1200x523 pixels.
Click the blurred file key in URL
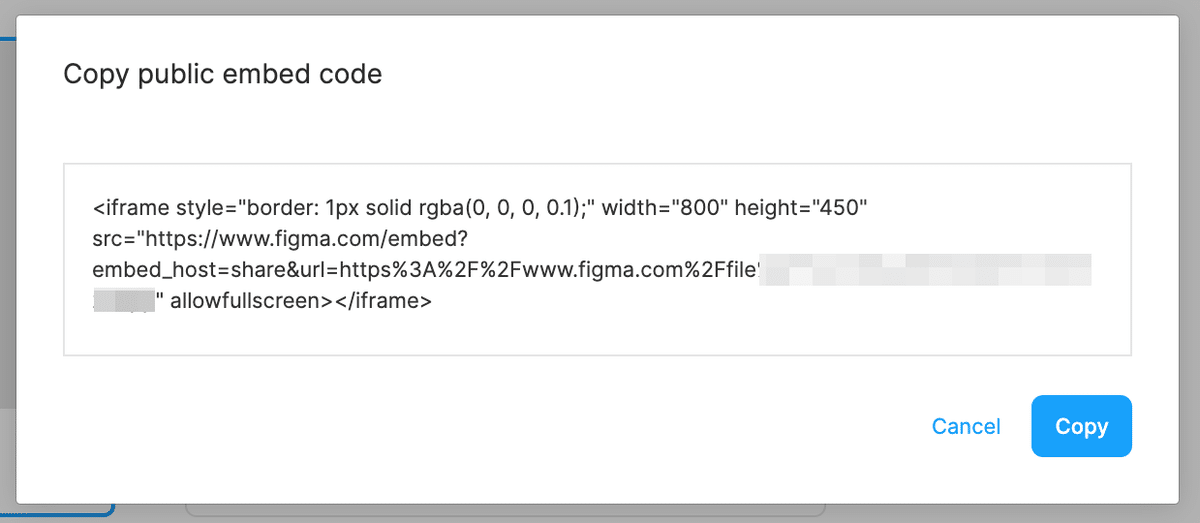[925, 270]
